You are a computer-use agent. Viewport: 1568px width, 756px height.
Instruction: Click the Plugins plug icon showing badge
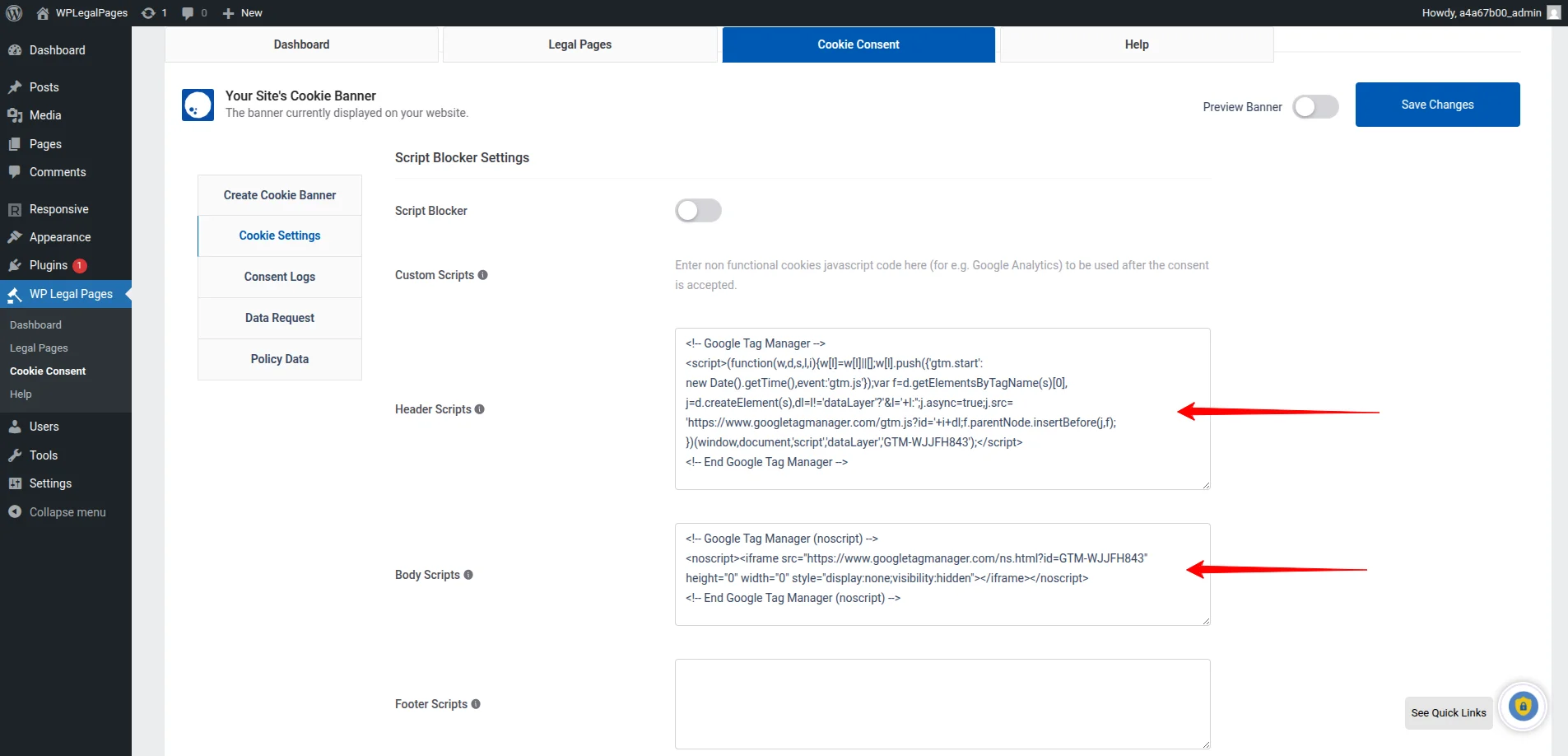click(x=16, y=265)
